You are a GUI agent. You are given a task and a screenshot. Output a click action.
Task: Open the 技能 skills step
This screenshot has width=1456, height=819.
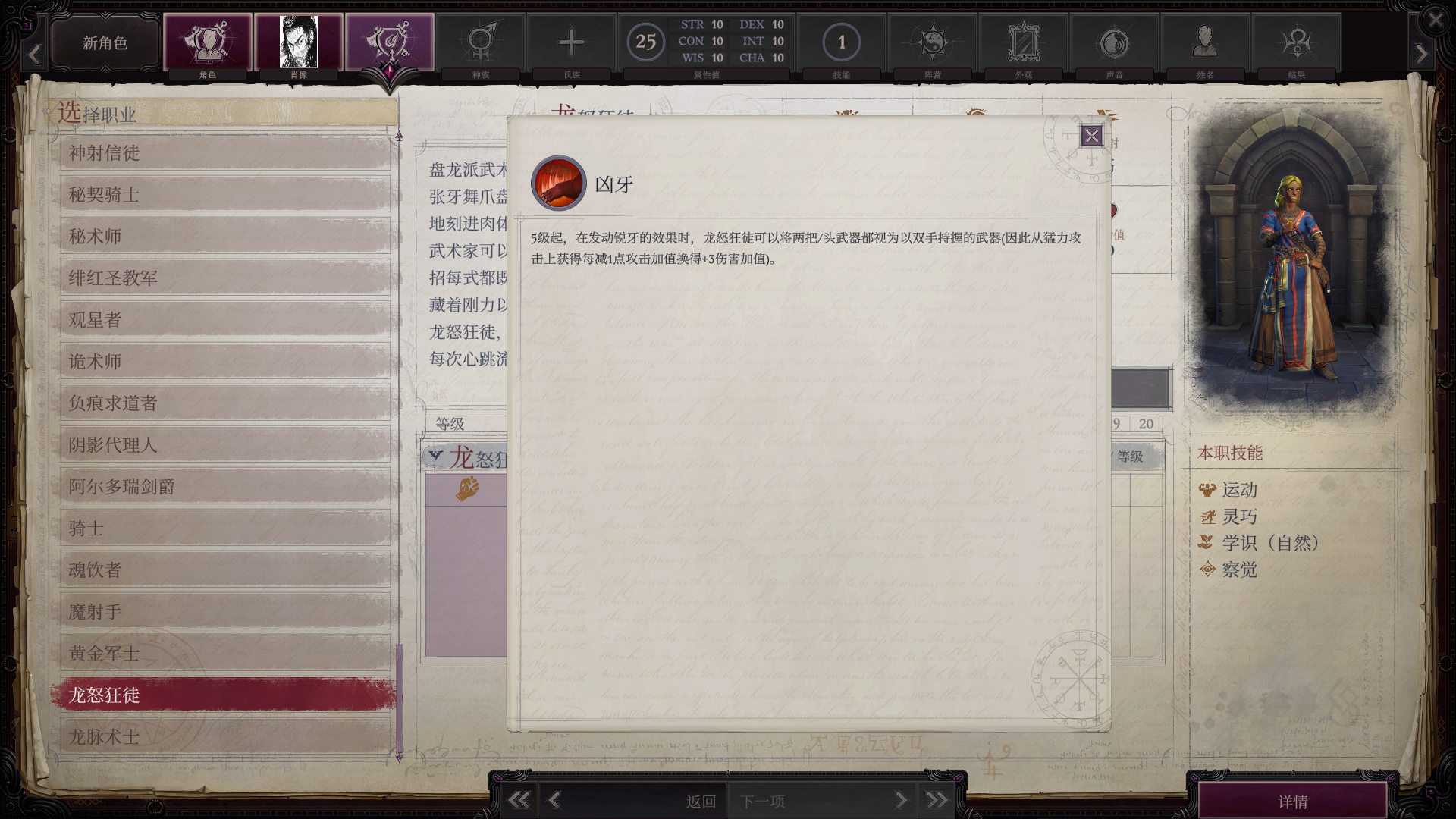pyautogui.click(x=841, y=42)
